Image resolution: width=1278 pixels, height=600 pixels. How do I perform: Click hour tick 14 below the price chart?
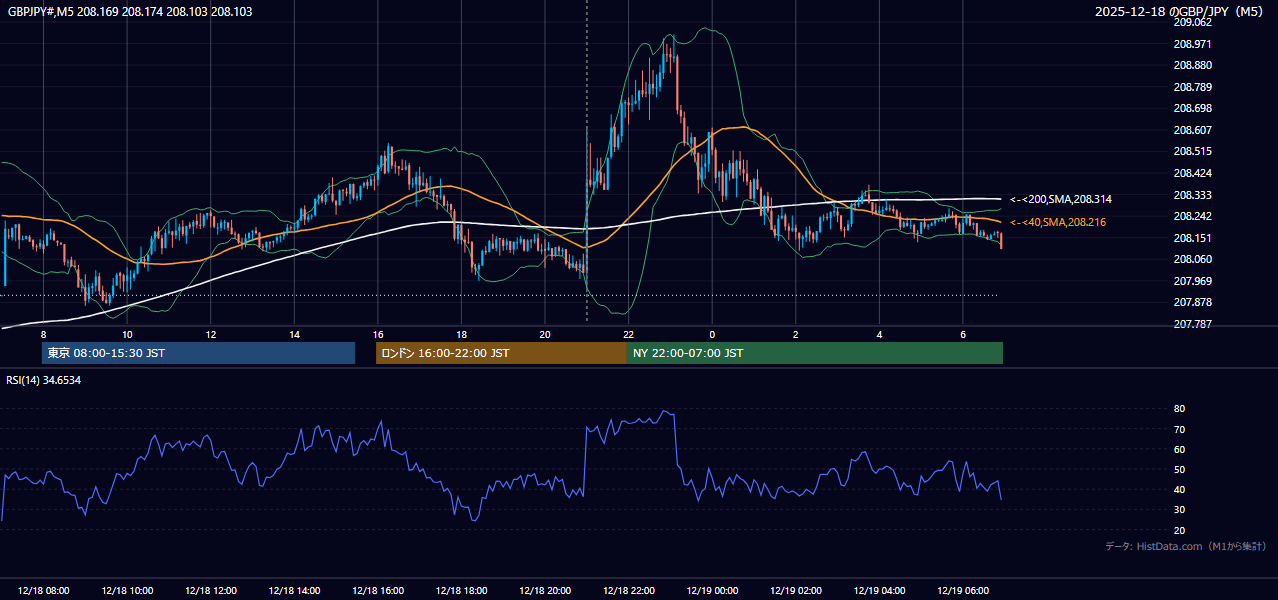pos(294,334)
